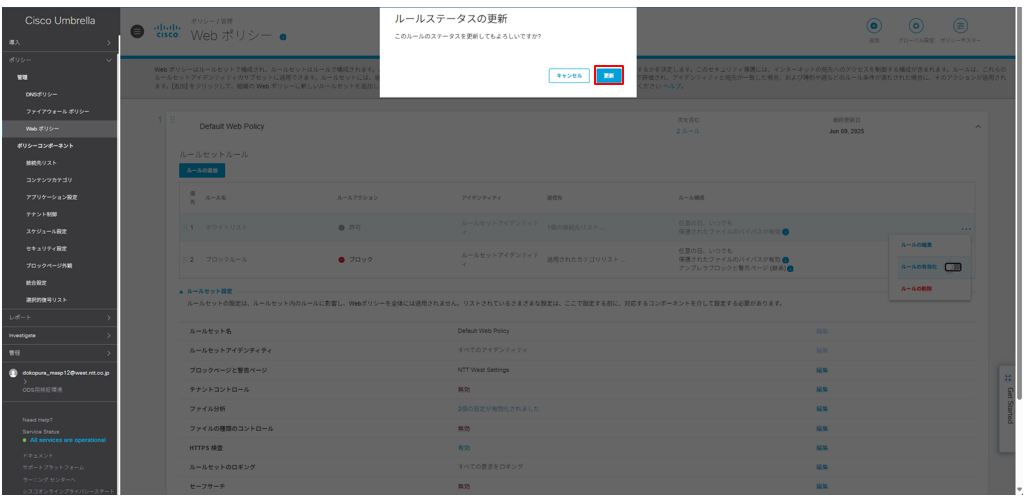Collapse Default Web Policy with chevron
Image resolution: width=1030 pixels, height=497 pixels.
(x=977, y=126)
